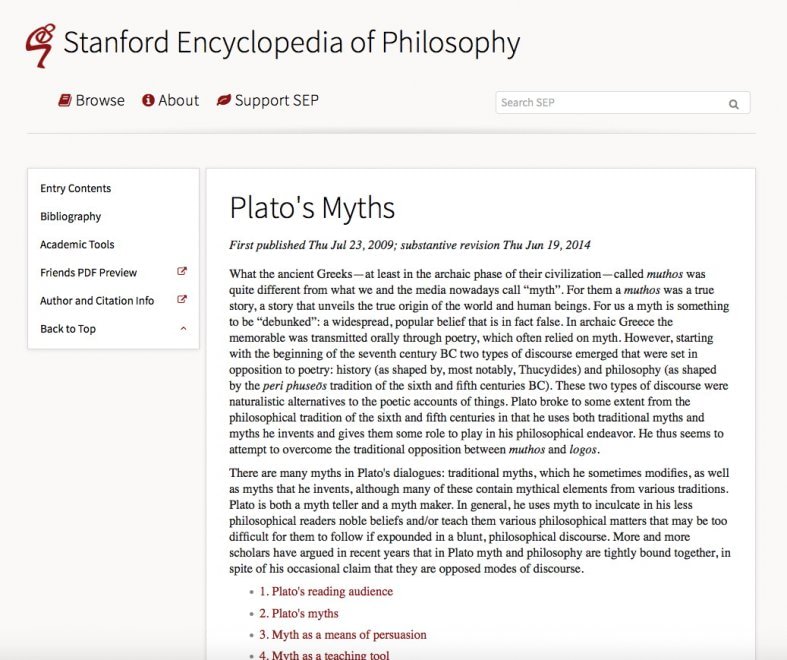This screenshot has width=787, height=660.
Task: Go to Bibliography section
Action: [x=70, y=216]
